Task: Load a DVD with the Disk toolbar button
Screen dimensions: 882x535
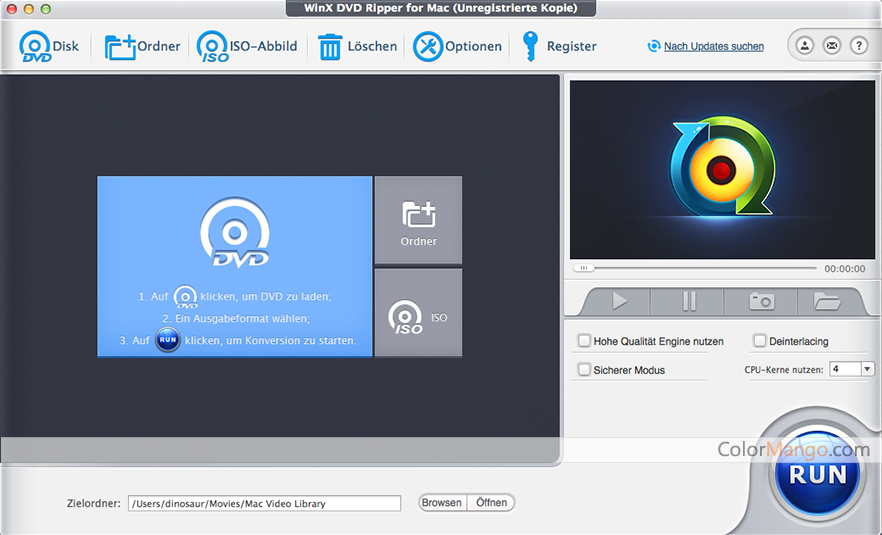Action: (50, 46)
